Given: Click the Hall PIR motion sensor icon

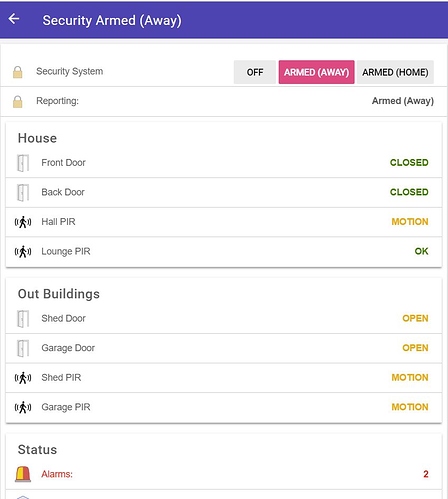Looking at the screenshot, I should tap(23, 222).
